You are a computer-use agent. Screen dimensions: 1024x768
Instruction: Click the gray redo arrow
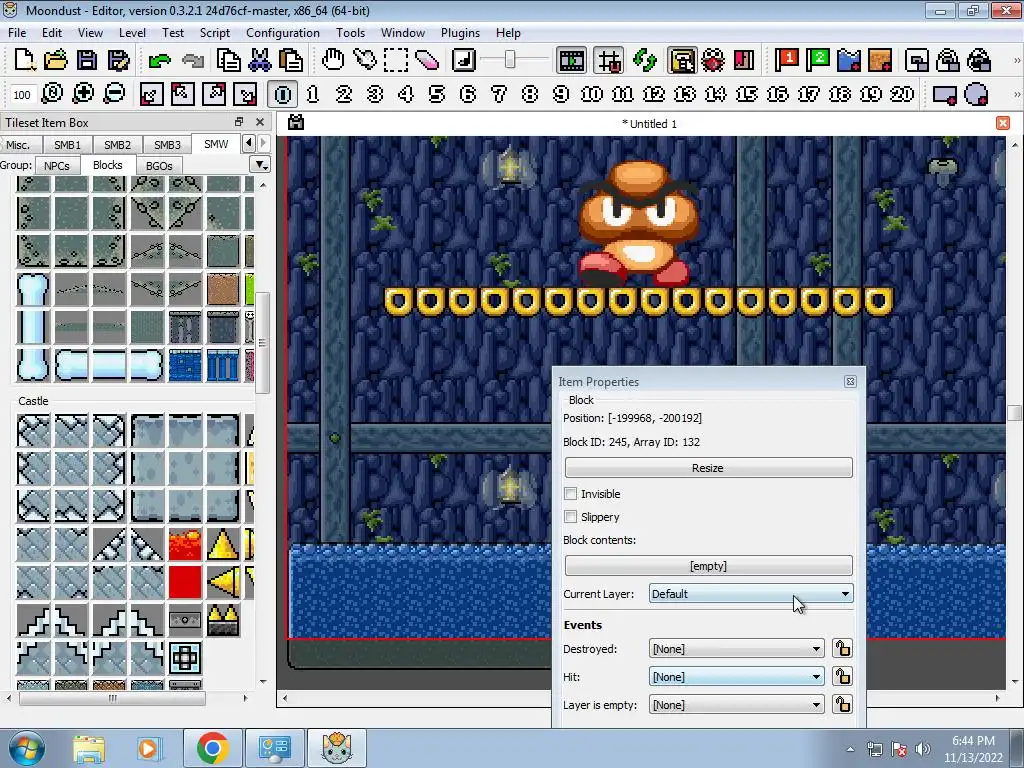pos(193,60)
